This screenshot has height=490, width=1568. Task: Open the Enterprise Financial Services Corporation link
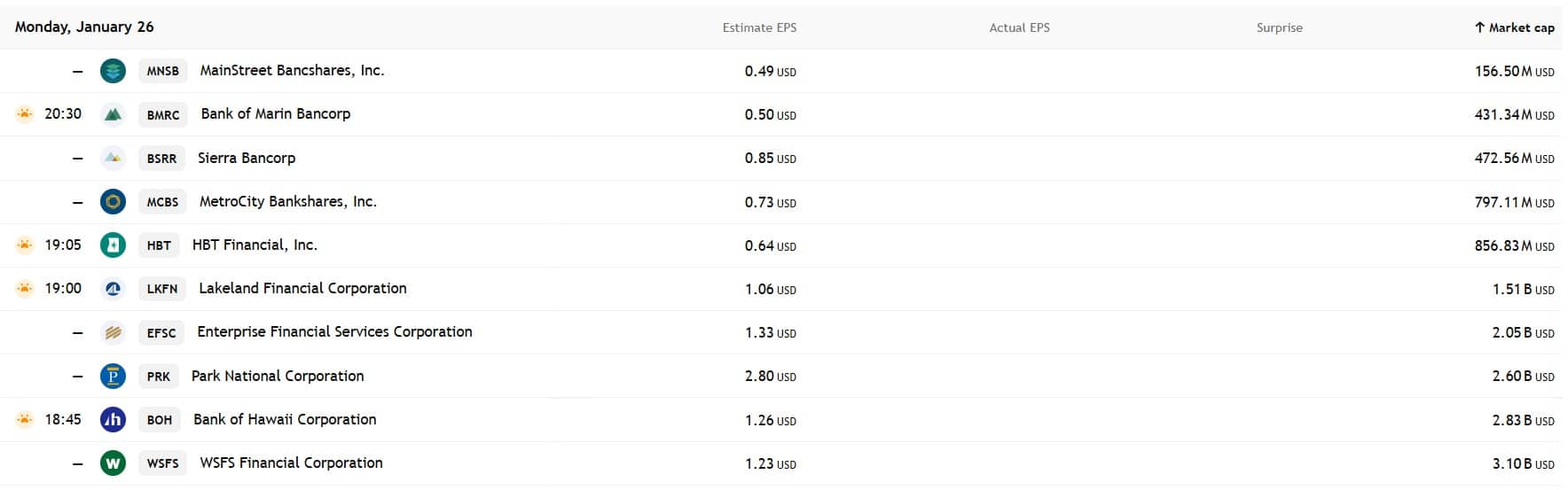click(334, 332)
